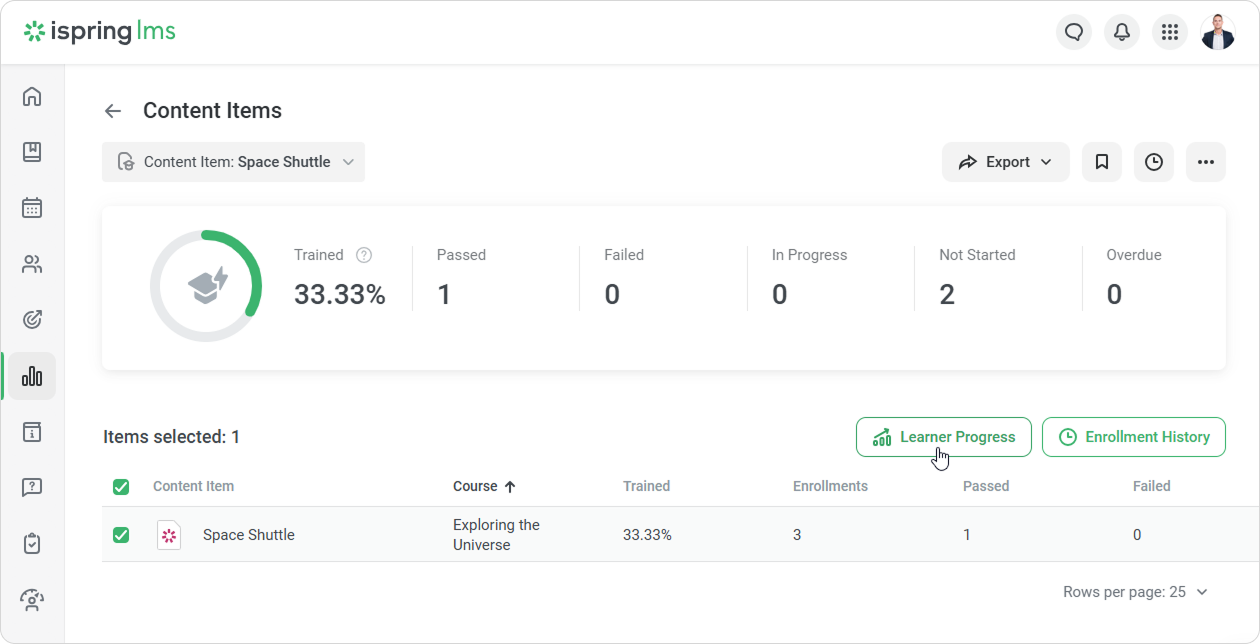Screen dimensions: 1260x644
Task: Open the users icon in sidebar
Action: [x=32, y=264]
